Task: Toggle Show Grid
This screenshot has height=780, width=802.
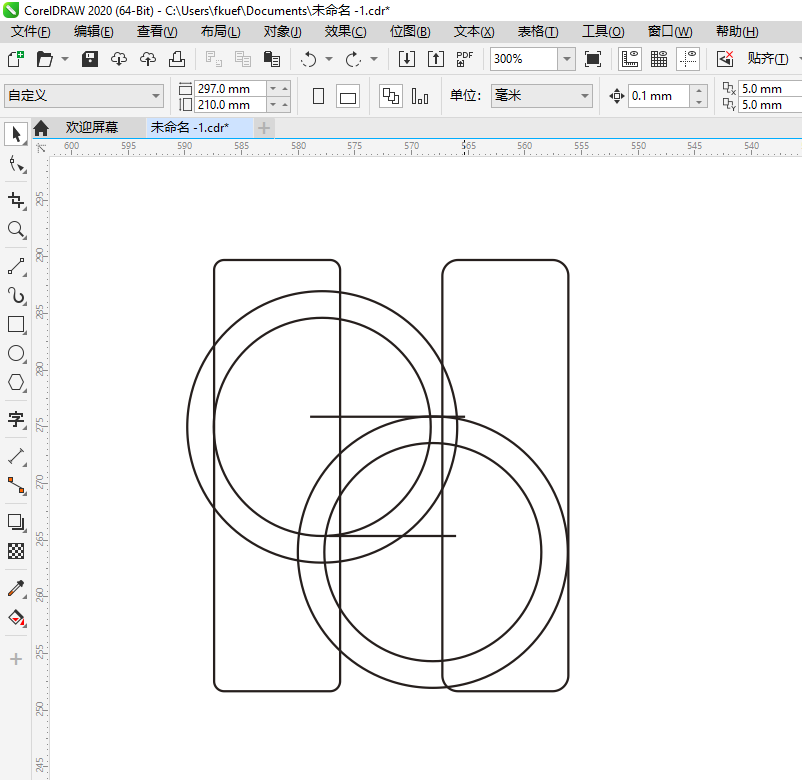Action: (x=659, y=59)
